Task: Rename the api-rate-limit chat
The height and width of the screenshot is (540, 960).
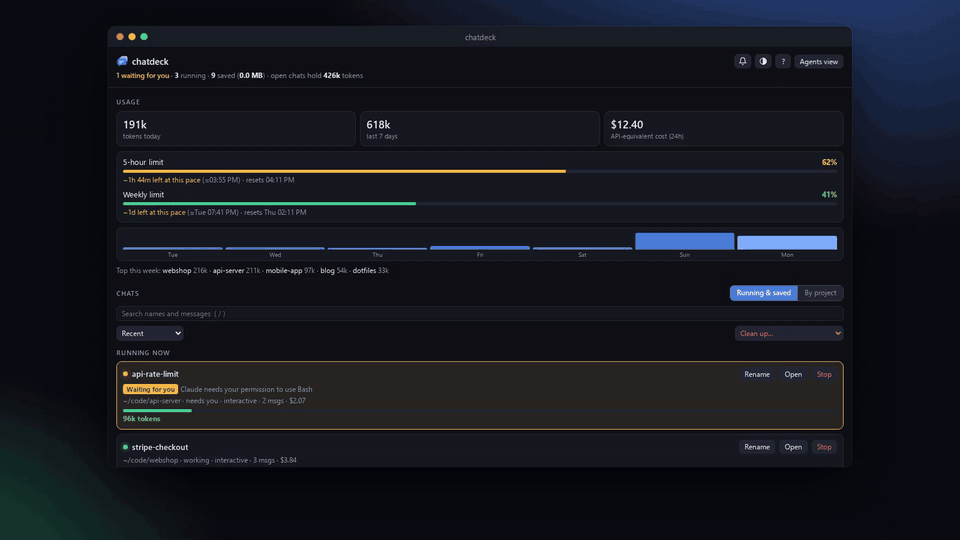Action: [x=757, y=374]
